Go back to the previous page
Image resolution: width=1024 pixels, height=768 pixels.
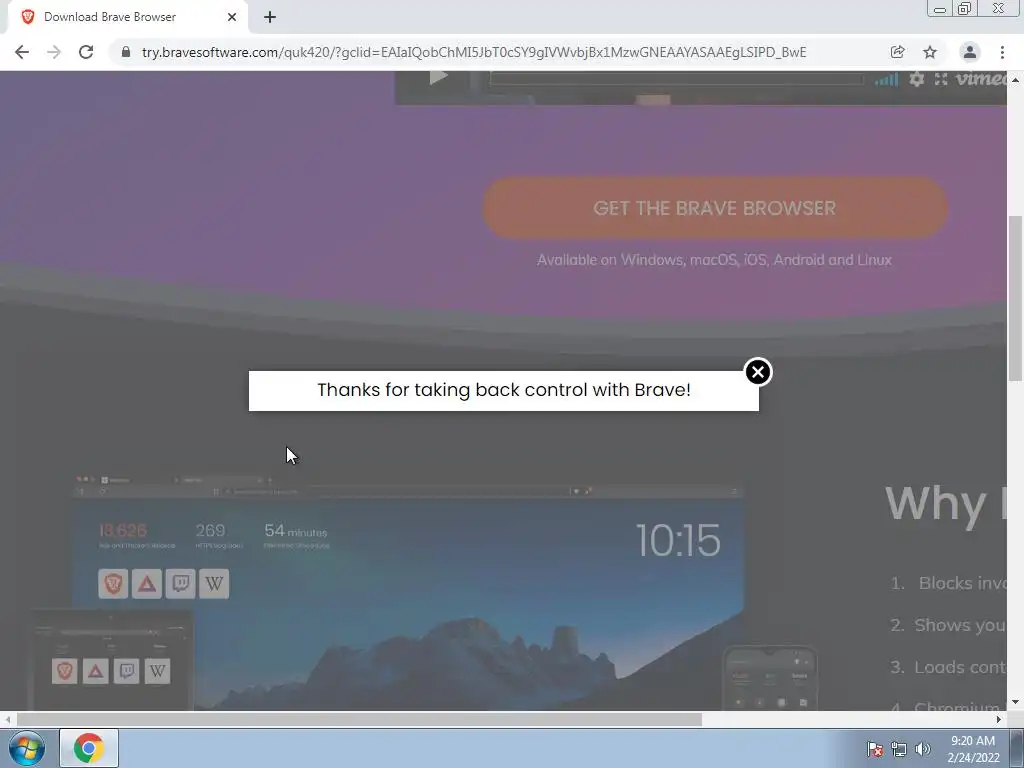(x=22, y=52)
